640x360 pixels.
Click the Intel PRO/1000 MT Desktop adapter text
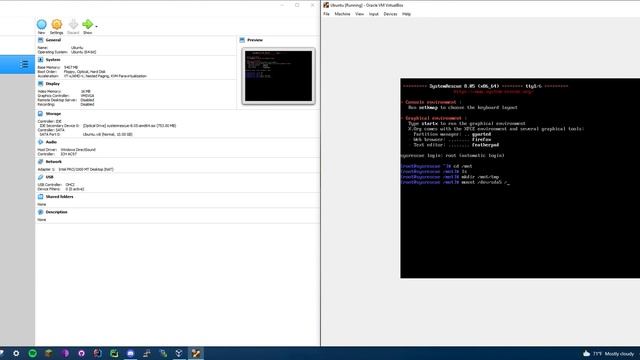tap(86, 169)
